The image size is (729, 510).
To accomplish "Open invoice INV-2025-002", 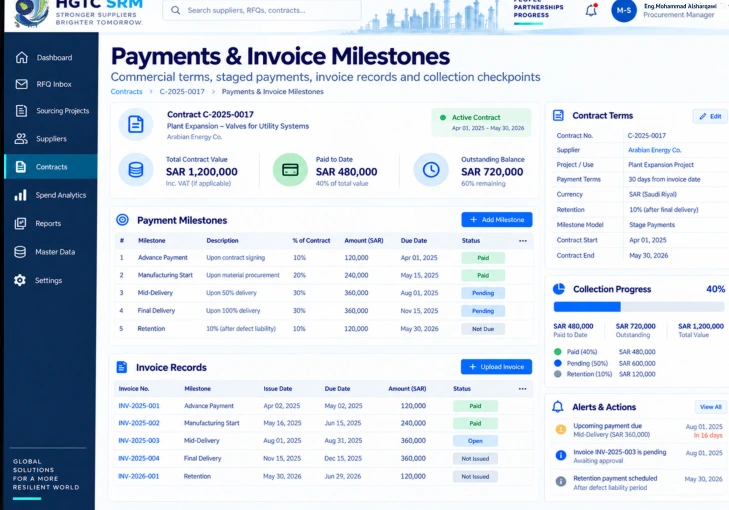I will (x=139, y=423).
